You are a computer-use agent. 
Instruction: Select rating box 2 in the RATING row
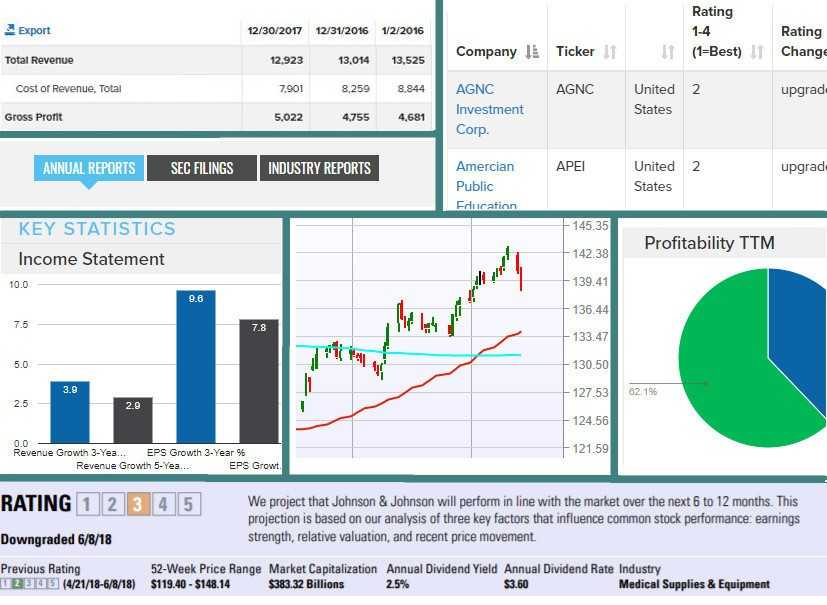tap(112, 504)
